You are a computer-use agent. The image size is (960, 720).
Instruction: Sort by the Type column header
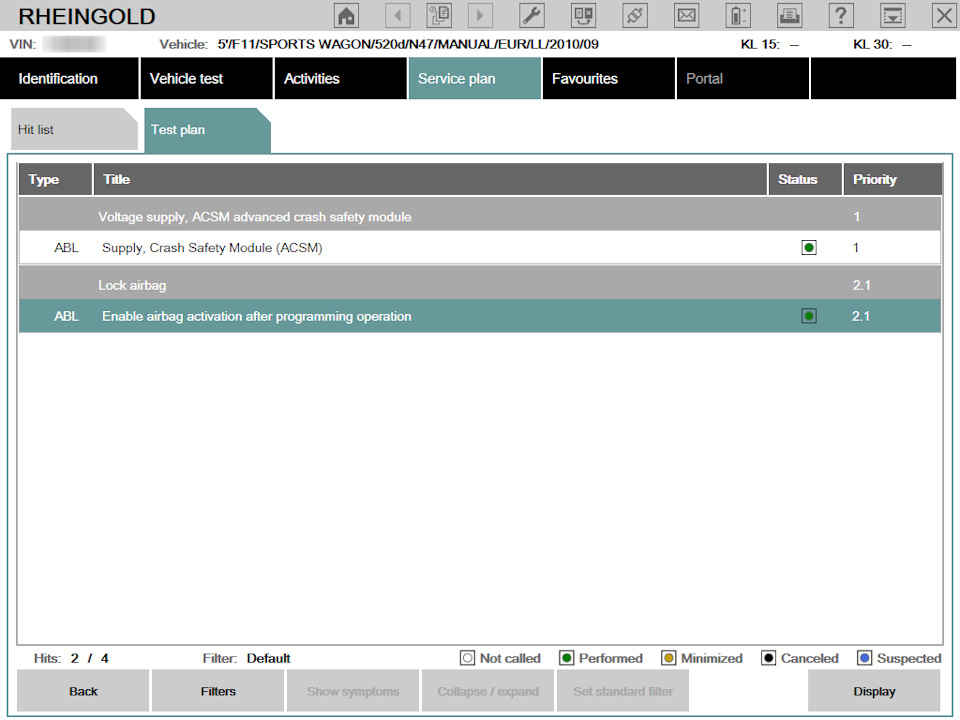pyautogui.click(x=55, y=179)
